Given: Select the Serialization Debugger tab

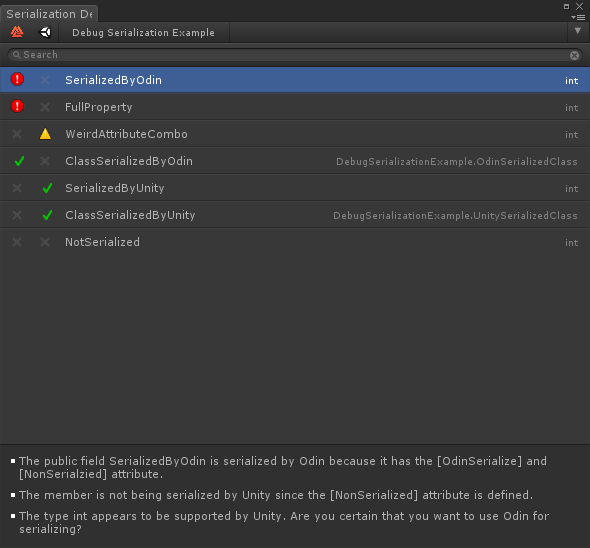Looking at the screenshot, I should point(49,14).
